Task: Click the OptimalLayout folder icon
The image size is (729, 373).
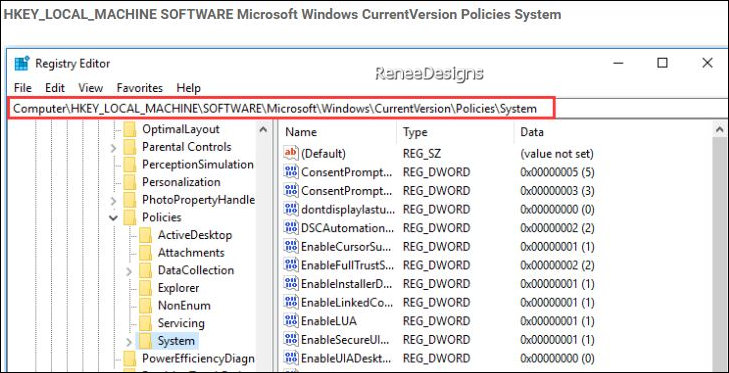Action: (x=130, y=129)
